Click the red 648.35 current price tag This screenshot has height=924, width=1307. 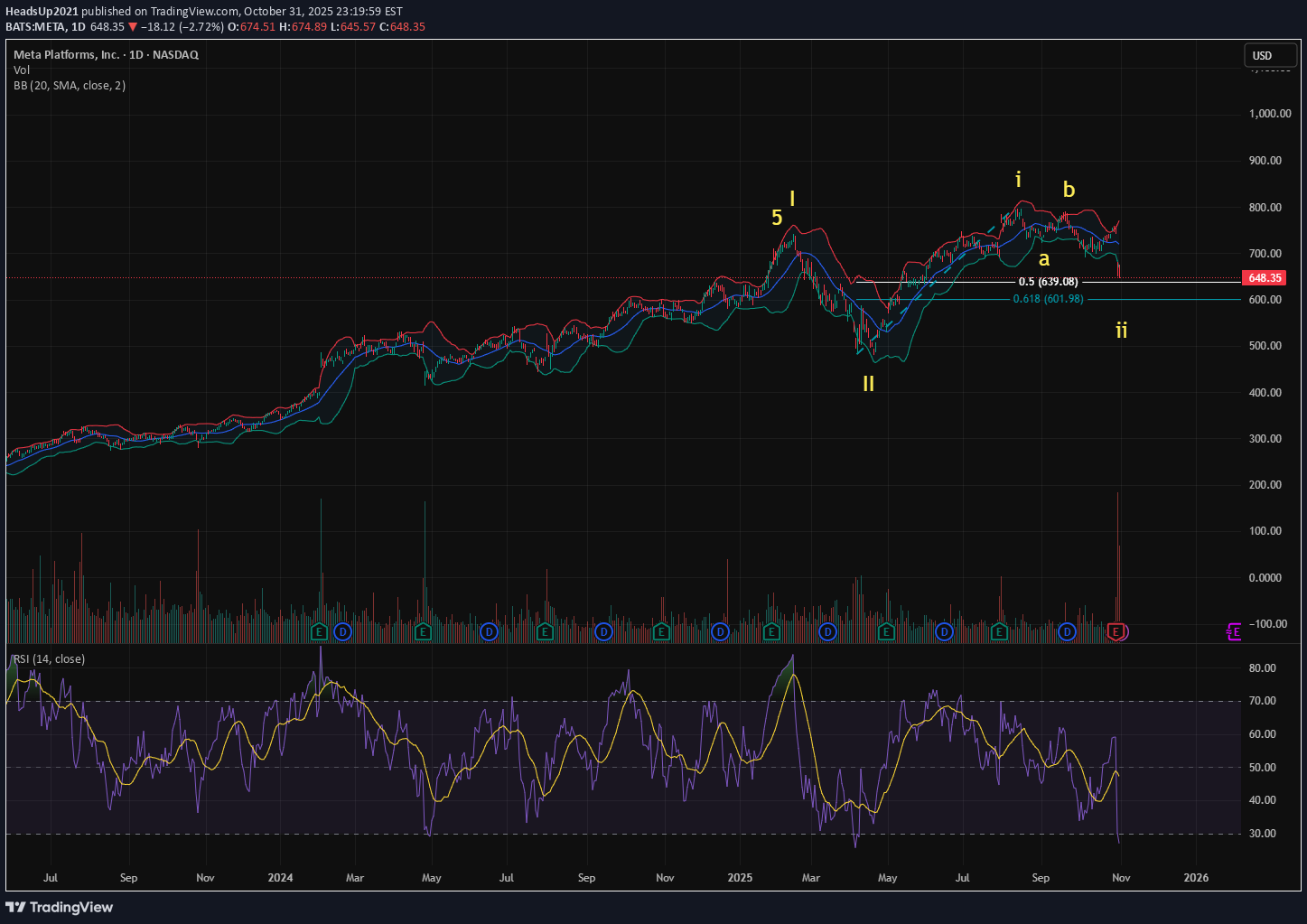click(x=1265, y=278)
